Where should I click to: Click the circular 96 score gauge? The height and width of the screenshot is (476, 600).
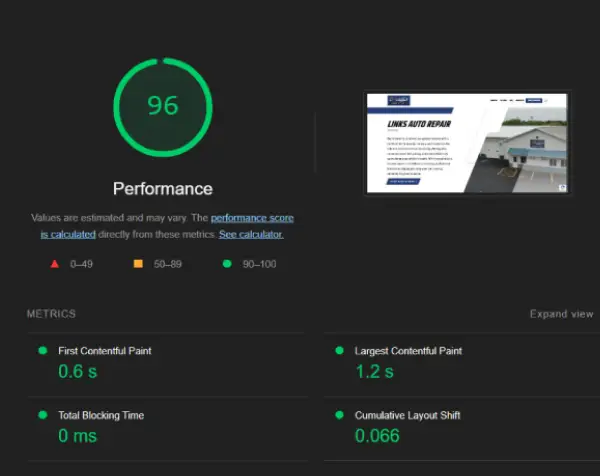click(162, 105)
